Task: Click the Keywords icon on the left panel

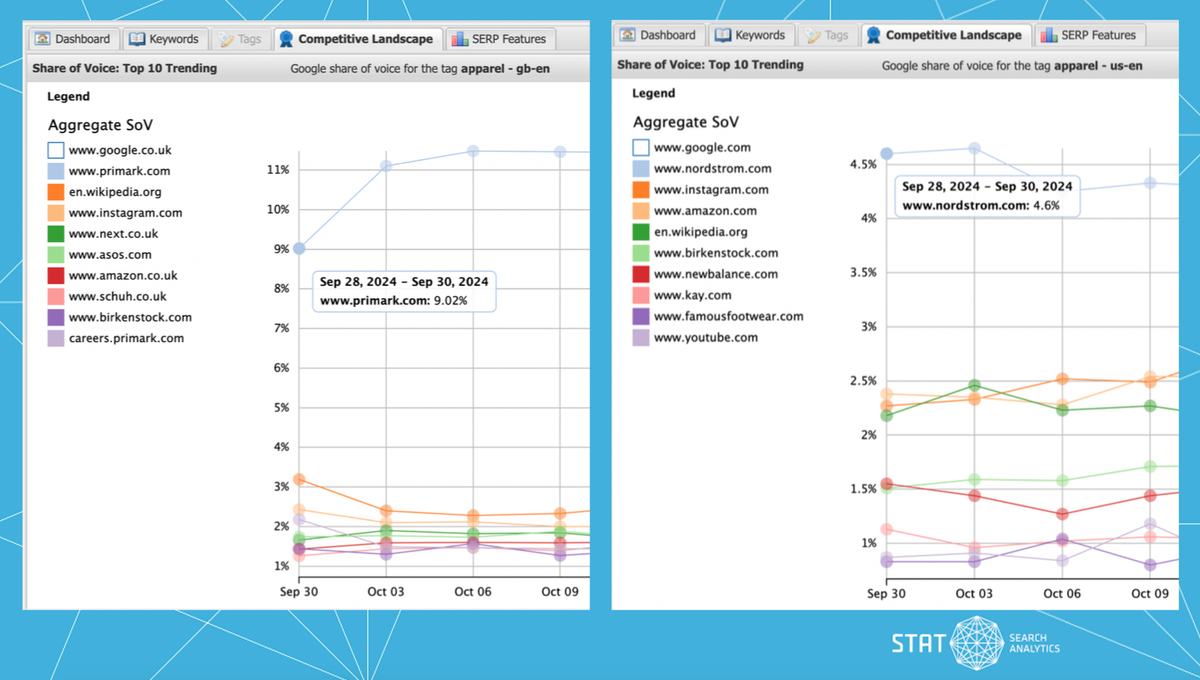Action: (135, 39)
